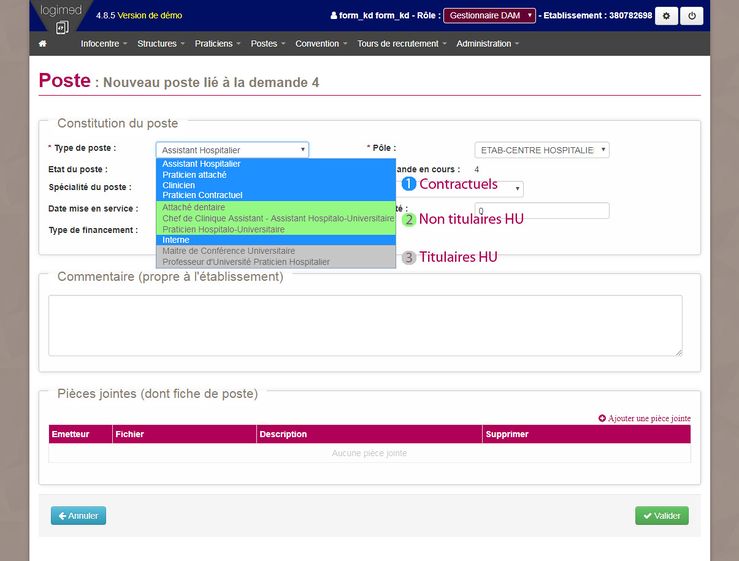The height and width of the screenshot is (561, 739).
Task: Open the Pôle ETAB-CENTRE HOSPITALIE dropdown
Action: [x=542, y=150]
